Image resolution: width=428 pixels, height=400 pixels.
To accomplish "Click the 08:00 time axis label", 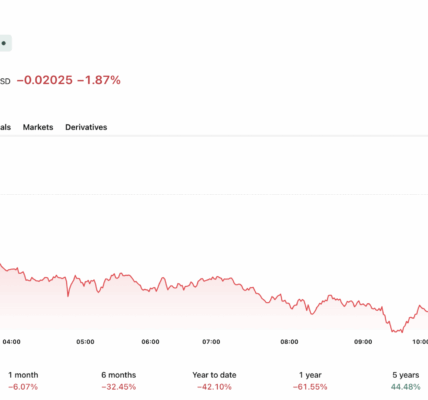I will (289, 342).
